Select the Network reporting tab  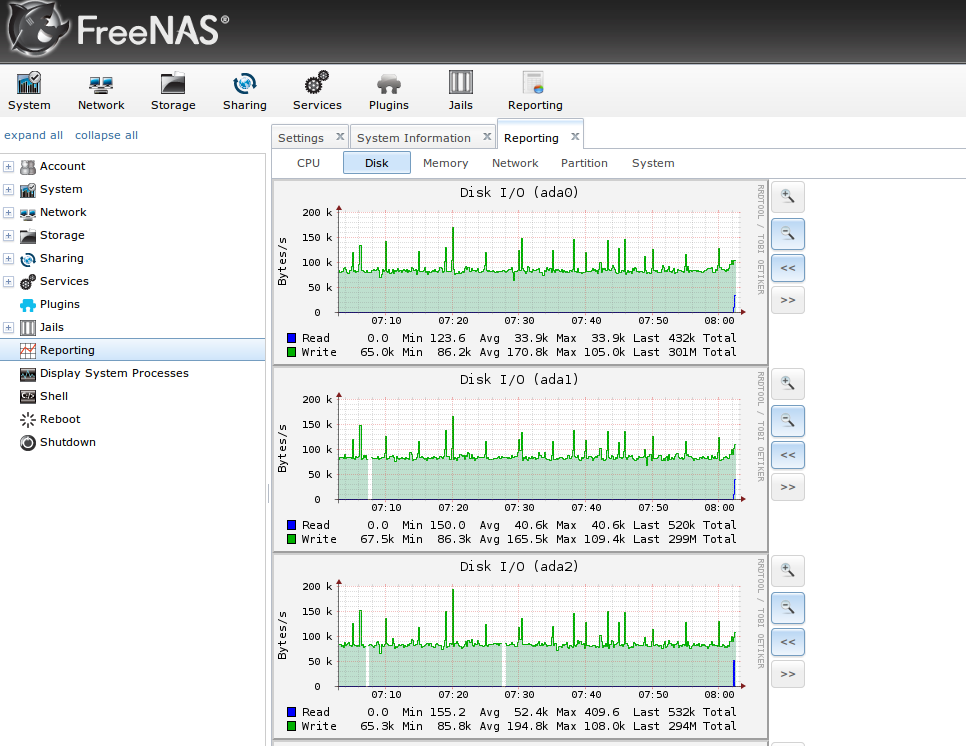515,163
